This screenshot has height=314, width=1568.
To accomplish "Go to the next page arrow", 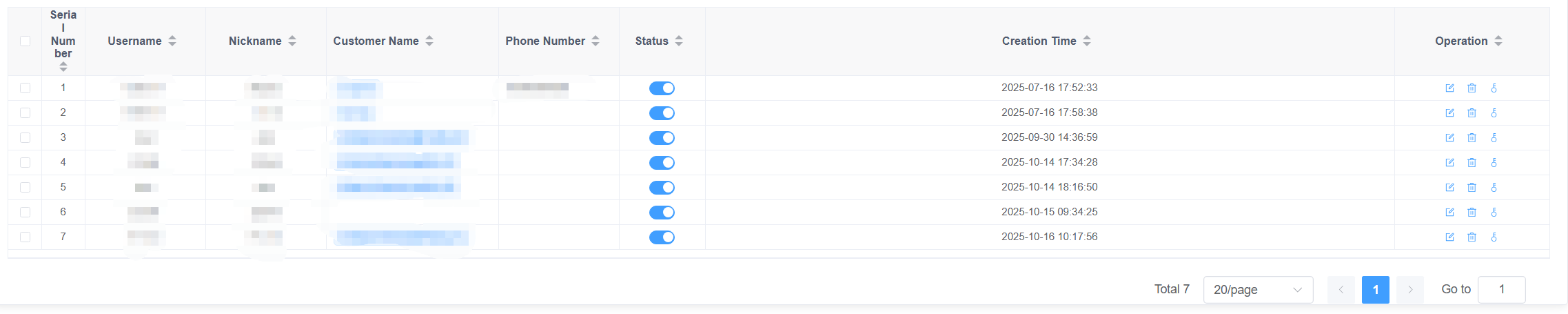I will (x=1409, y=290).
